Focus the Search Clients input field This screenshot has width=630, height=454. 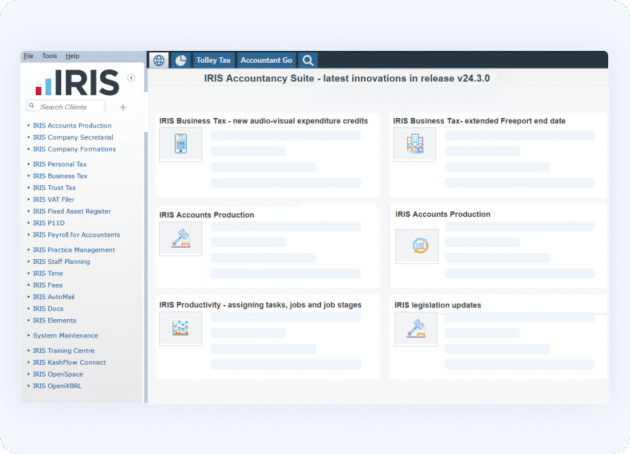(66, 106)
